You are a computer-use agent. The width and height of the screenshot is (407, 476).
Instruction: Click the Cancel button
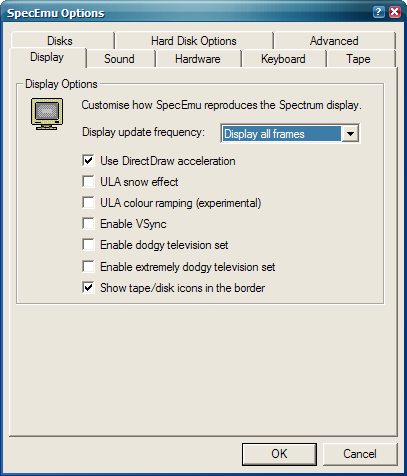coord(360,454)
